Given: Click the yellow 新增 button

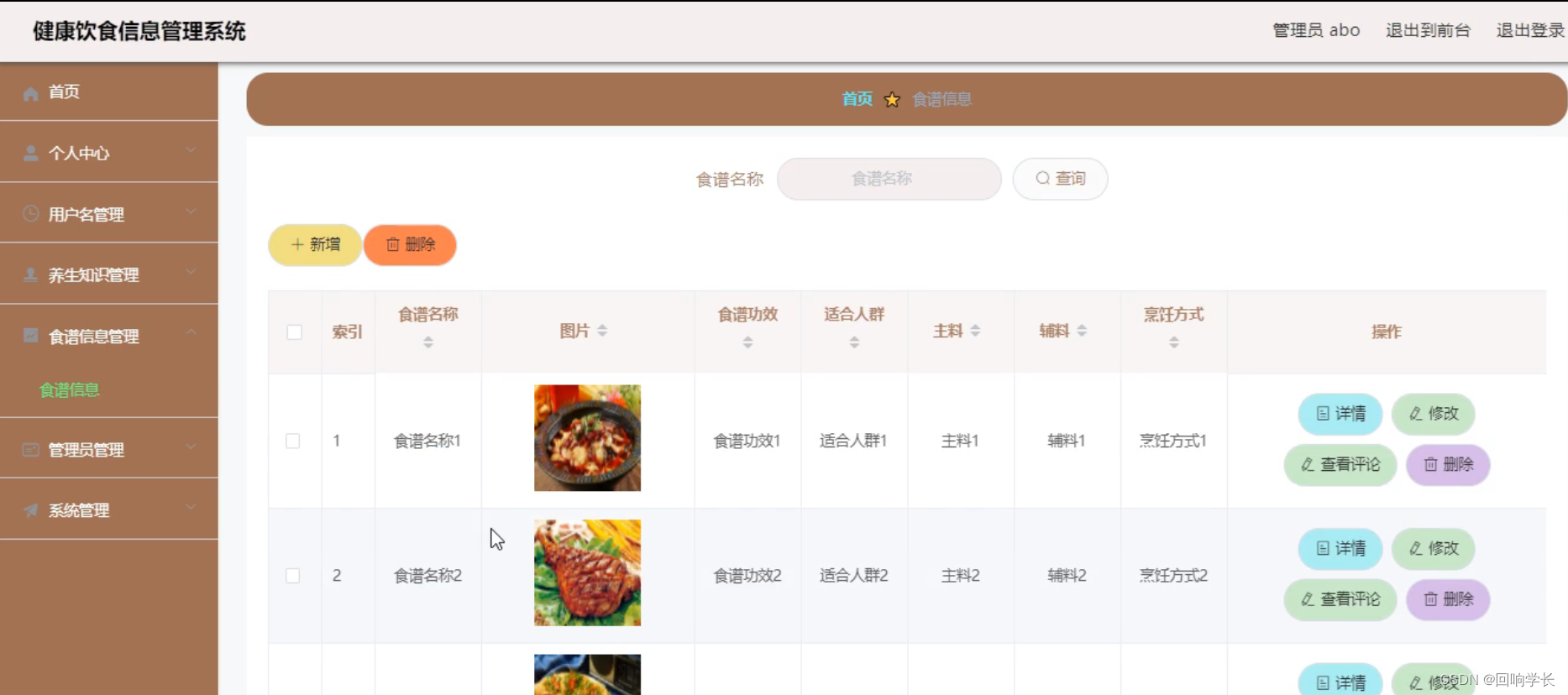Looking at the screenshot, I should [315, 245].
